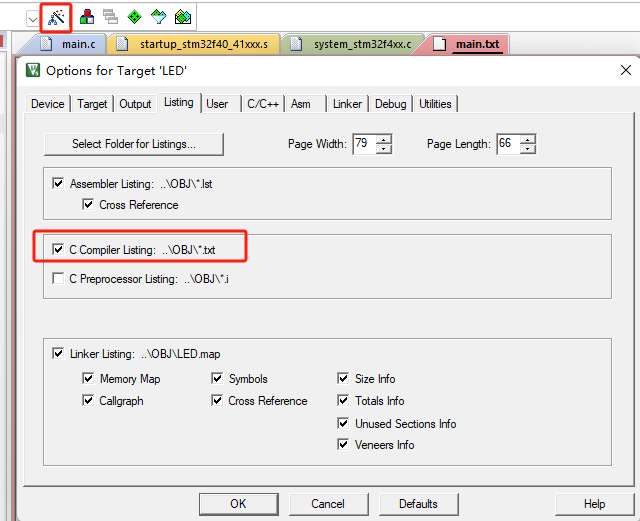
Task: Decrease the Page Length spinner value
Action: point(528,149)
